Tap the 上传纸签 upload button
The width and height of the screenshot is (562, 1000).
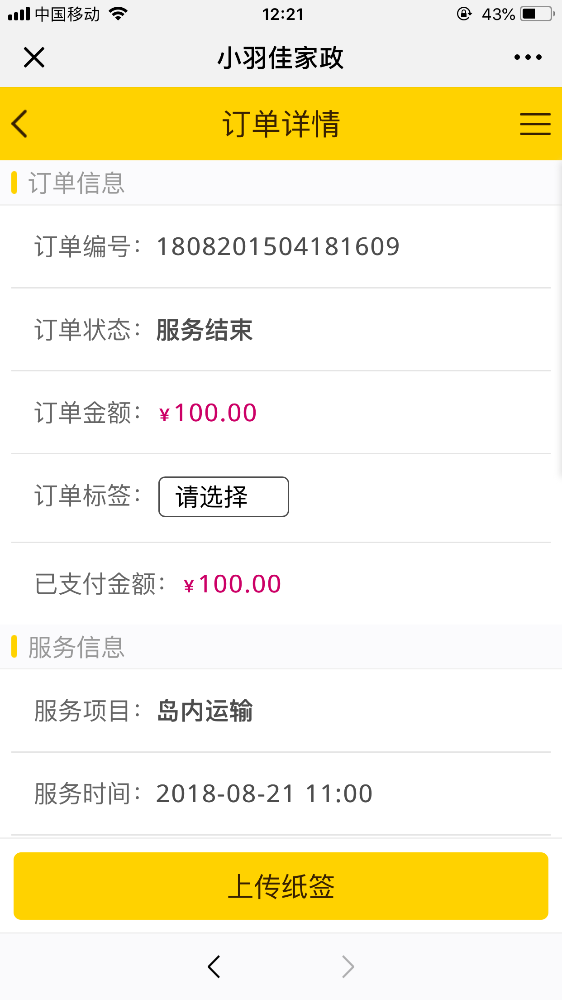pyautogui.click(x=281, y=886)
